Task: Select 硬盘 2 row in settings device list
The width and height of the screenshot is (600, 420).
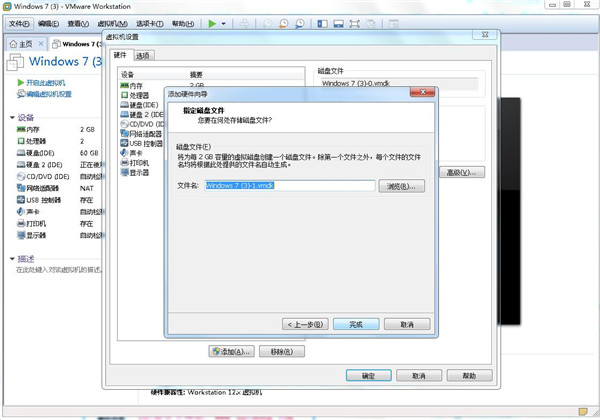Action: pos(142,114)
